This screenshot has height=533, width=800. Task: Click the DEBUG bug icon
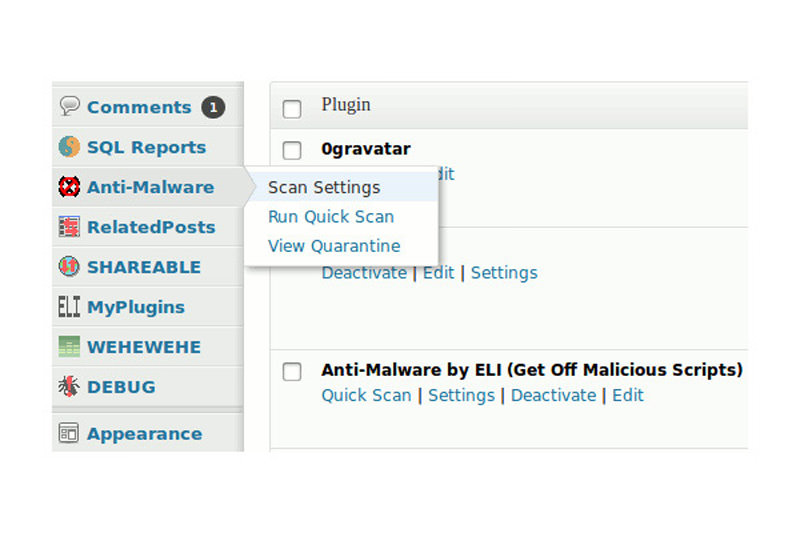(69, 386)
